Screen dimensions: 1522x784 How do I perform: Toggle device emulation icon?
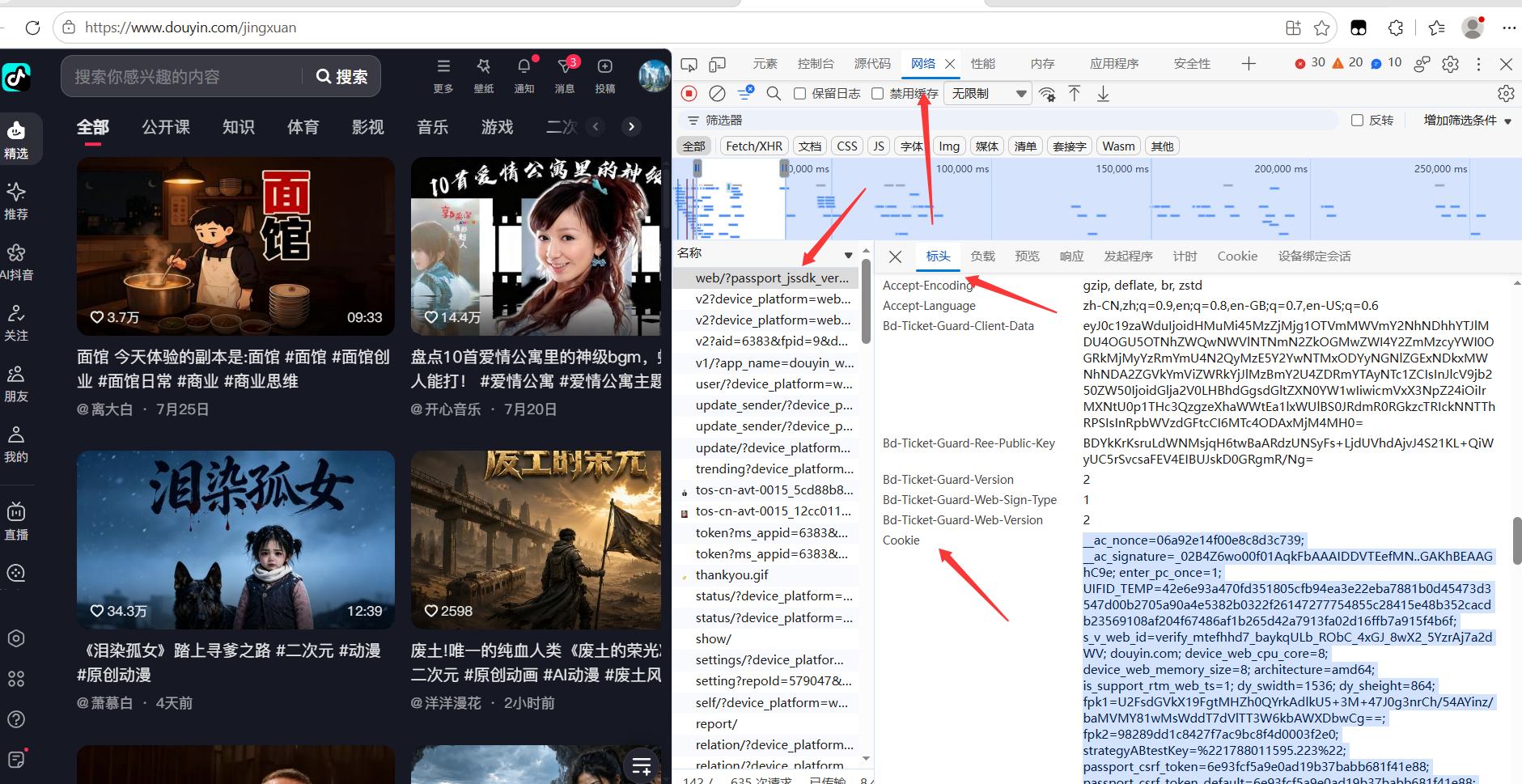pos(718,64)
